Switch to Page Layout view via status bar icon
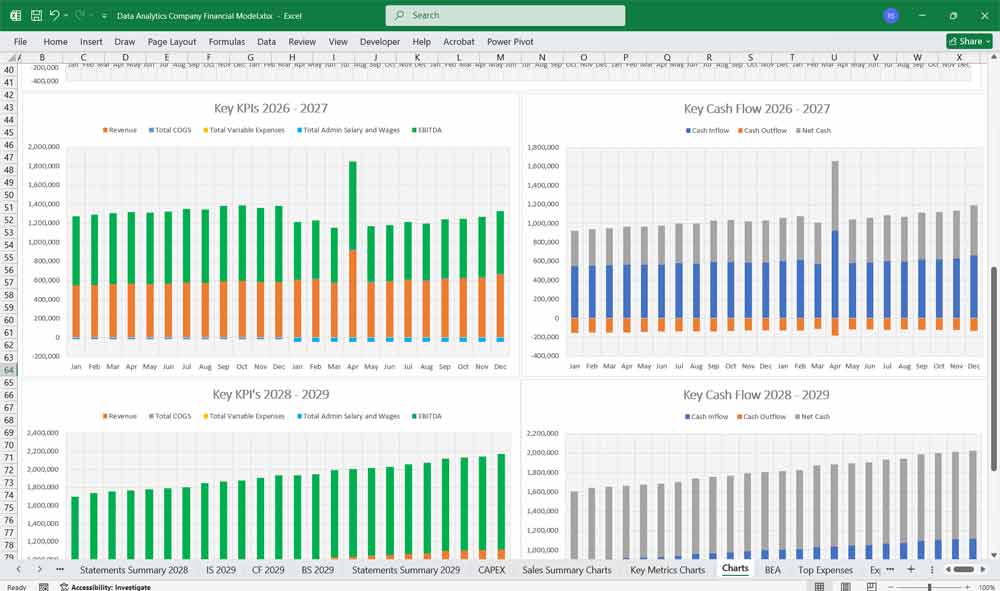Image resolution: width=1000 pixels, height=591 pixels. pos(845,586)
